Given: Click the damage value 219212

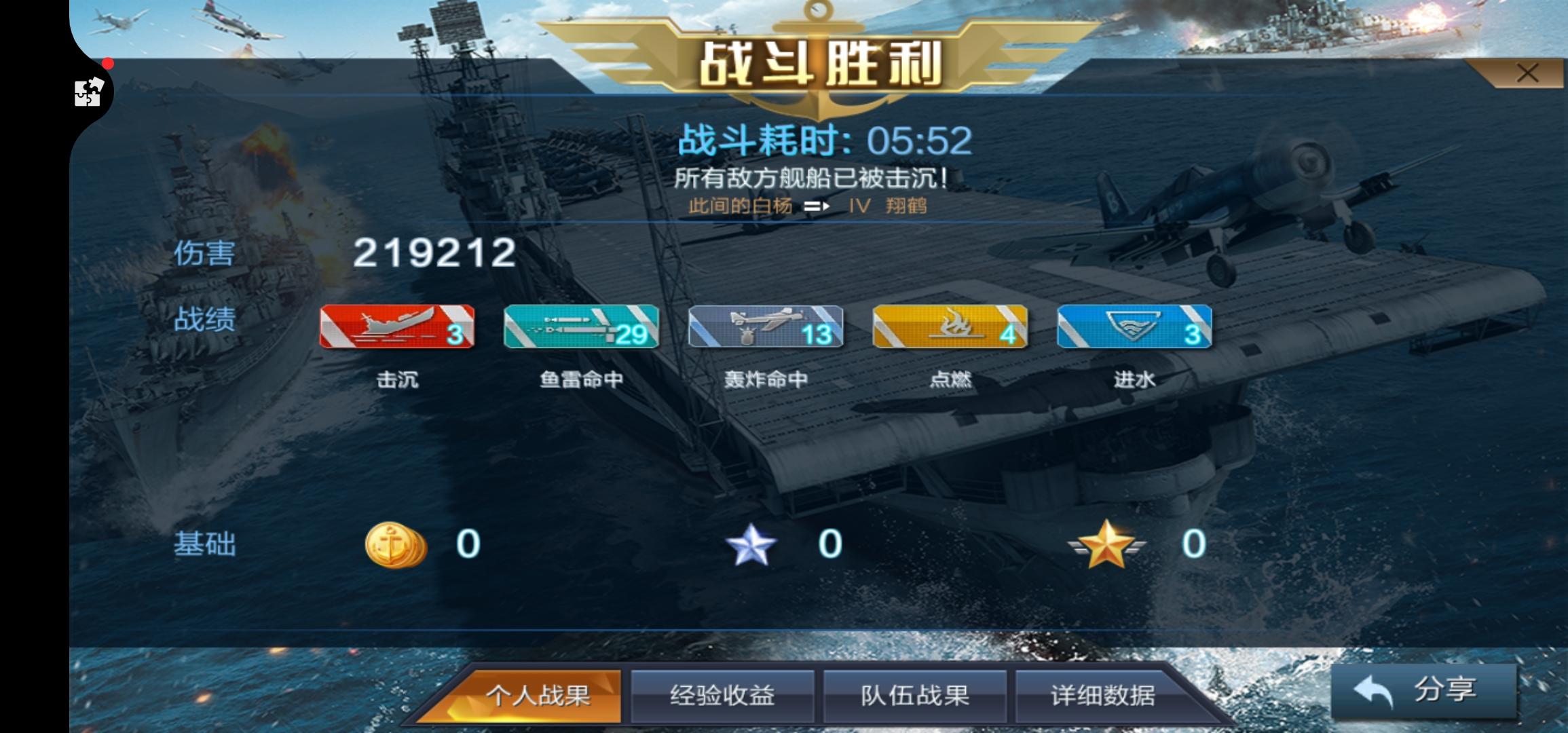Looking at the screenshot, I should [434, 252].
